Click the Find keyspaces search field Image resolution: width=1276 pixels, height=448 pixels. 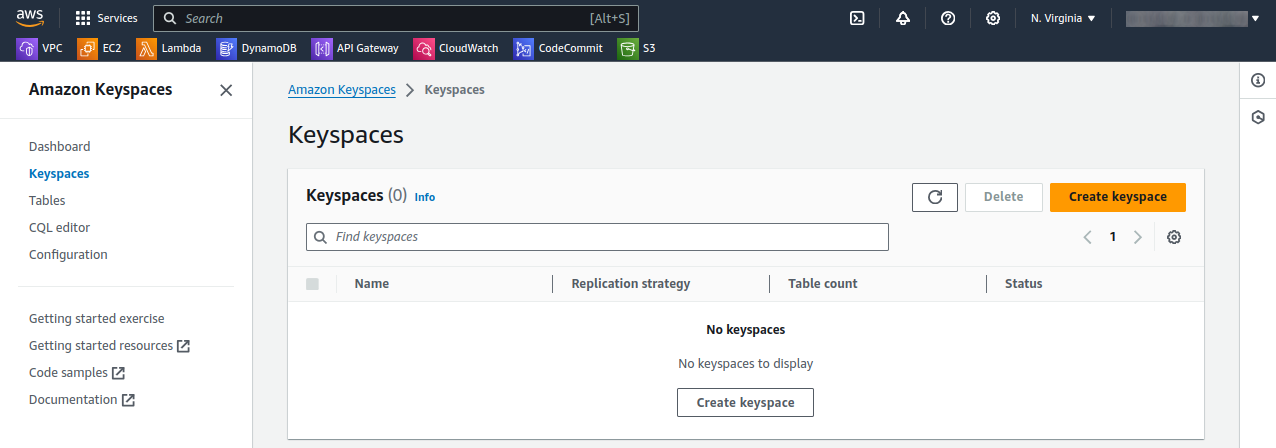597,237
